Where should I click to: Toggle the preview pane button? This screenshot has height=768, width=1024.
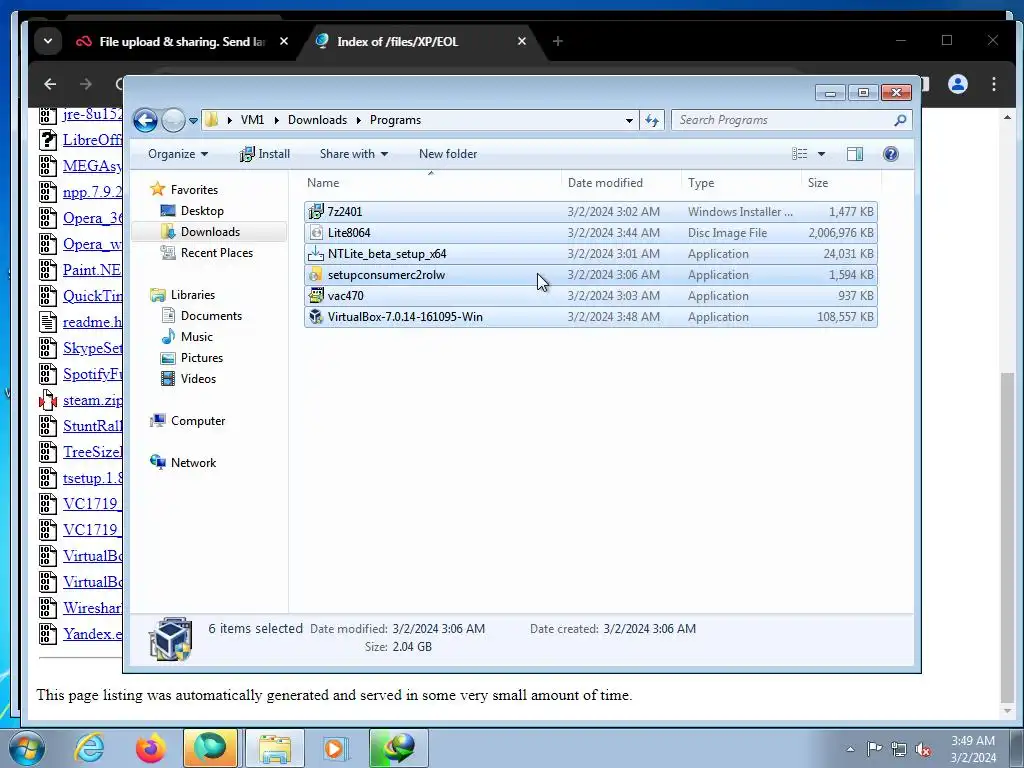click(855, 154)
